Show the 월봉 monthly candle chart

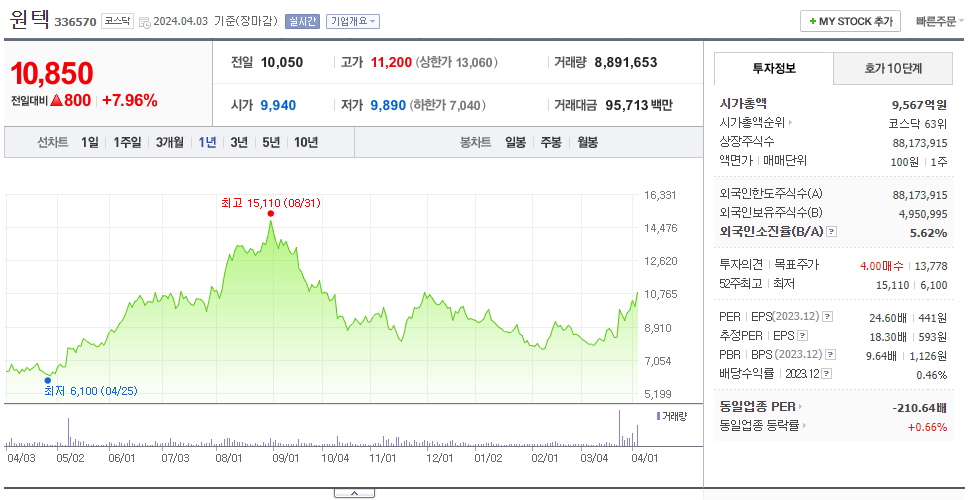point(588,143)
